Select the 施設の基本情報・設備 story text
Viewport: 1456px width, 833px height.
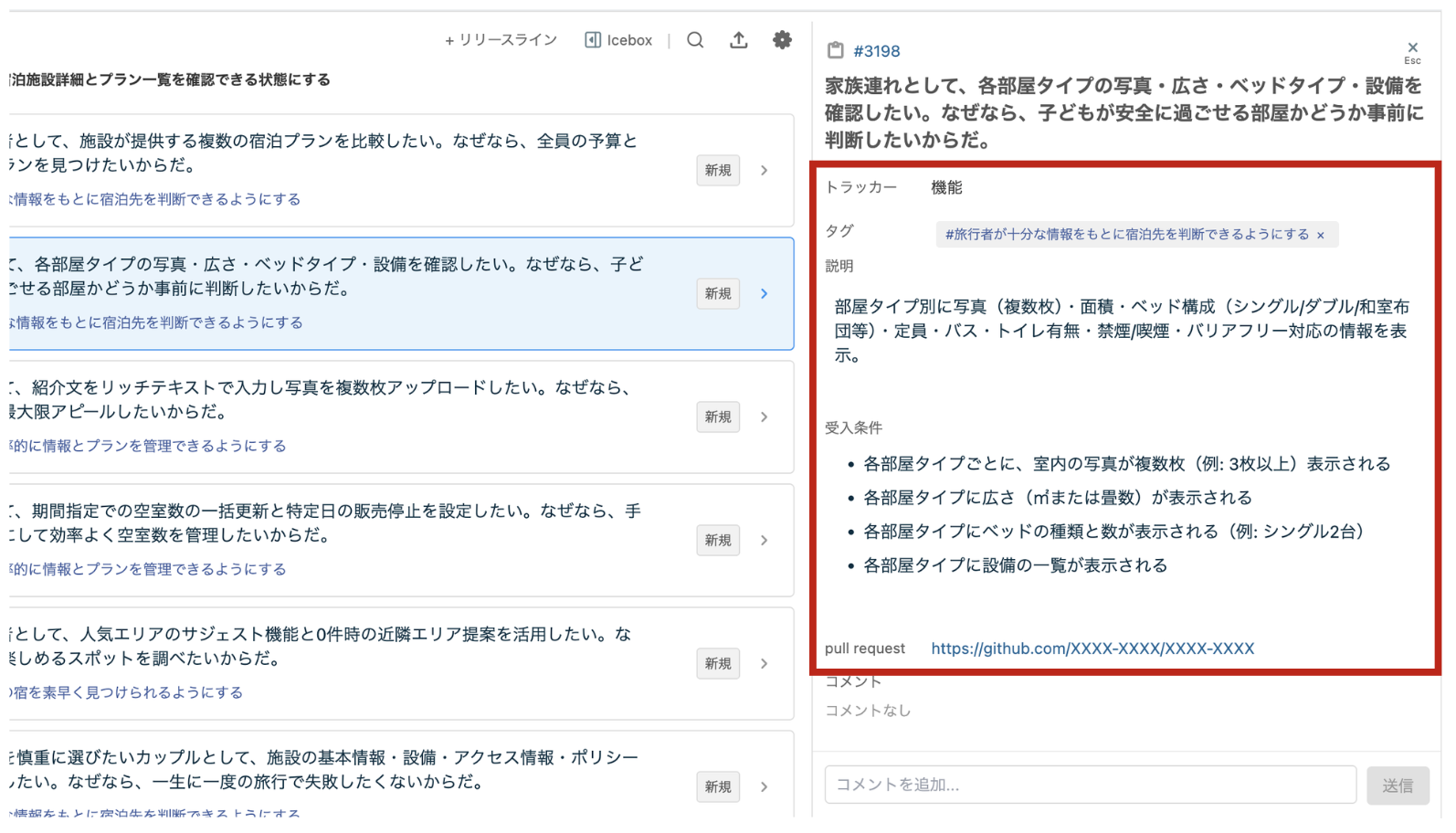point(324,769)
